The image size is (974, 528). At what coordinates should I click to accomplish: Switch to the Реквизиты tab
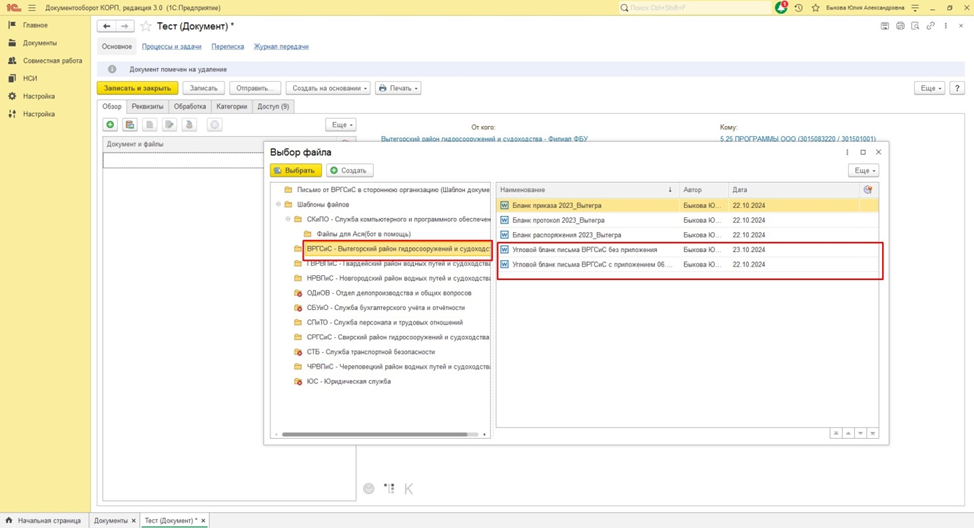(x=147, y=106)
